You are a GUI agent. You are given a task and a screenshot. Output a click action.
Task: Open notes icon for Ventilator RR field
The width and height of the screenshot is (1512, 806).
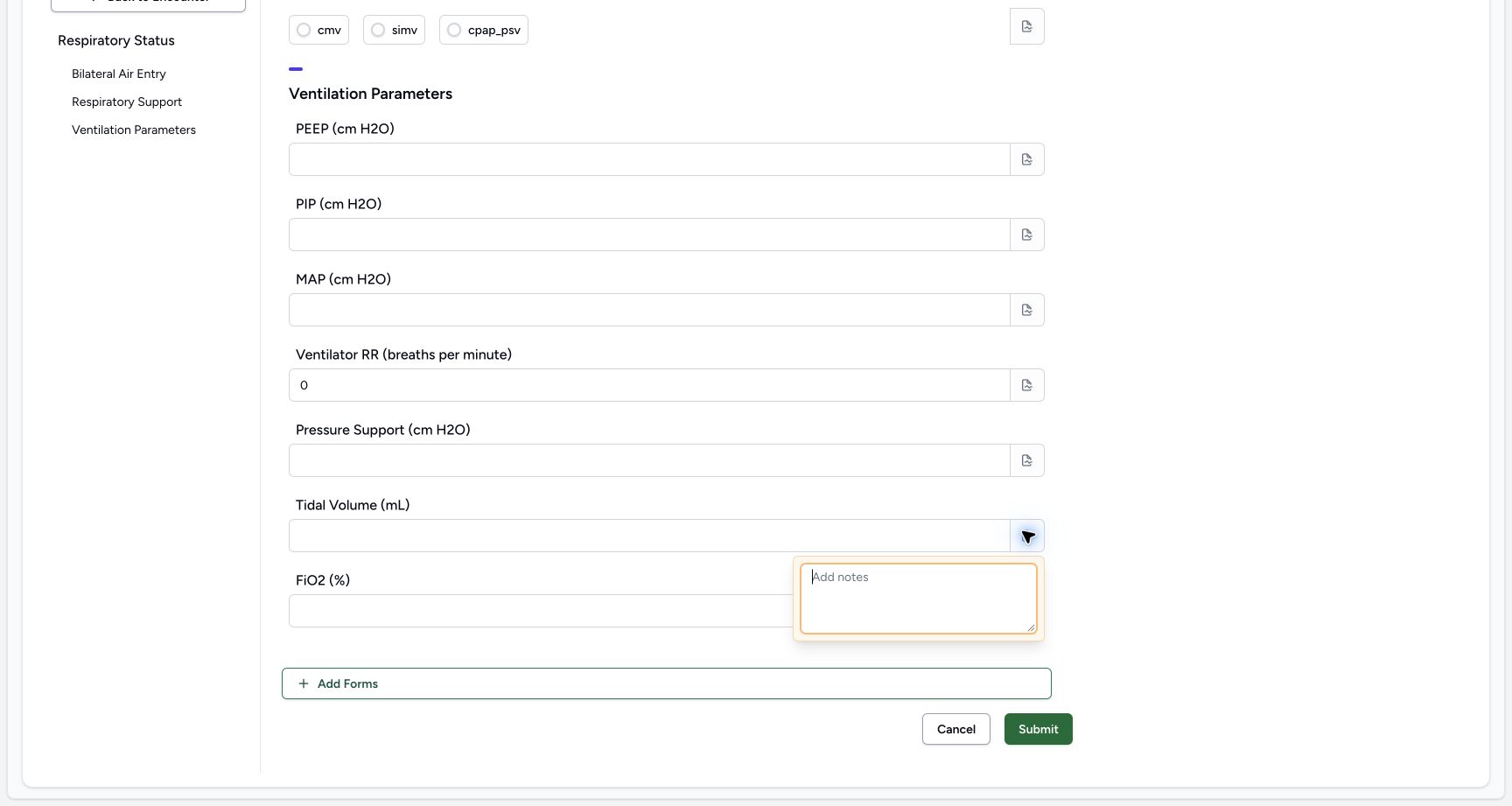coord(1027,385)
